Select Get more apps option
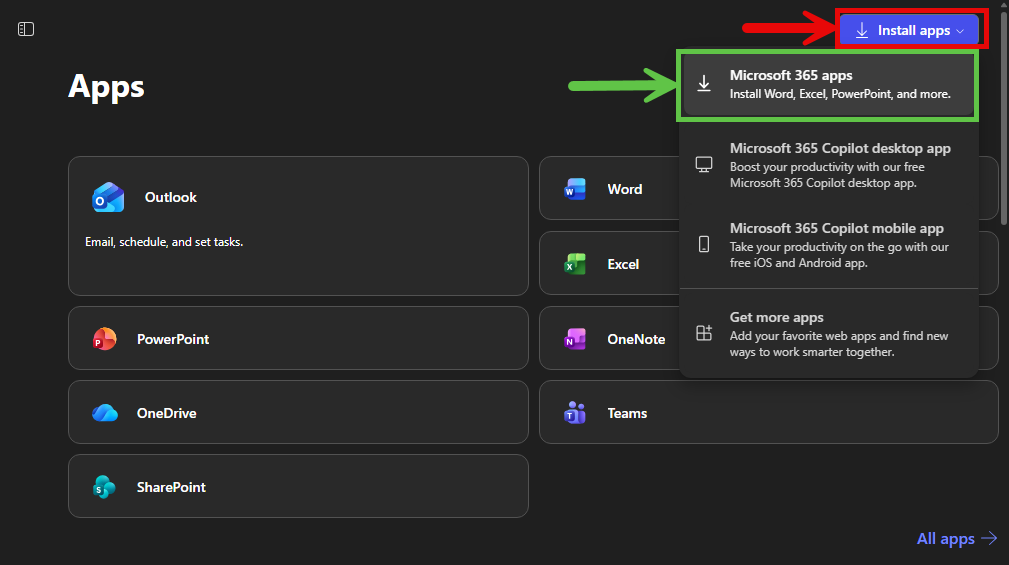 (x=829, y=333)
